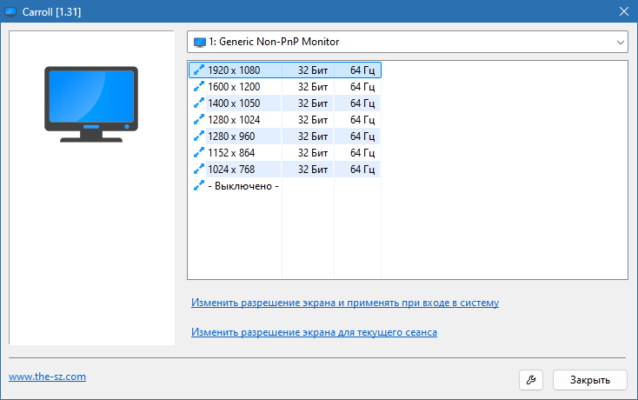
Task: Click the resize icon beside 1920 x 1080
Action: click(199, 70)
